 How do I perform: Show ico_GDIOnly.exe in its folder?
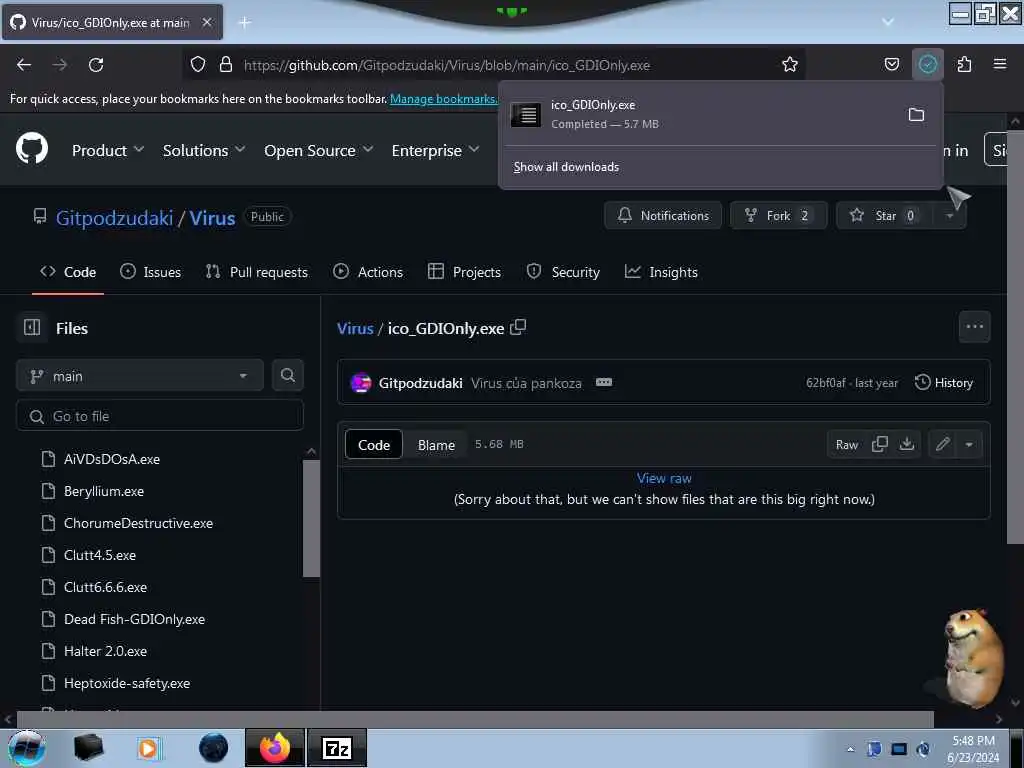(x=916, y=115)
